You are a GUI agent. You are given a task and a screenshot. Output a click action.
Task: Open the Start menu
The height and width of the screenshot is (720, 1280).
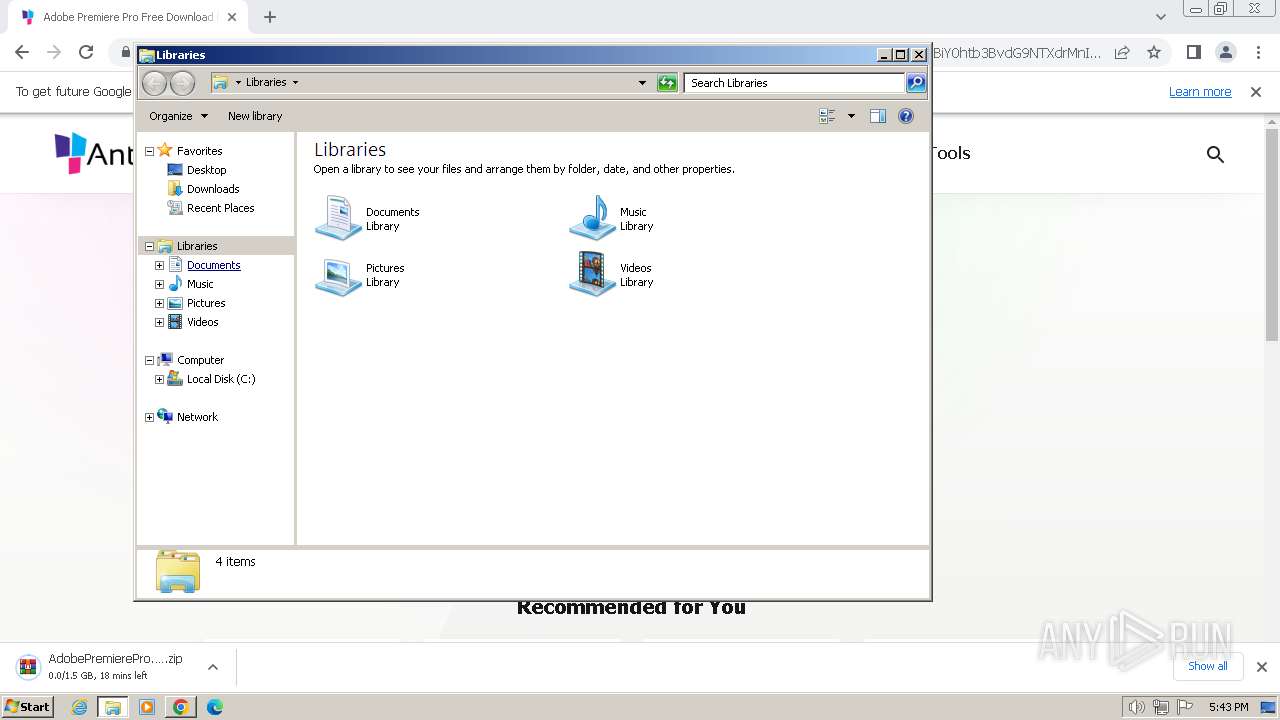pos(28,706)
